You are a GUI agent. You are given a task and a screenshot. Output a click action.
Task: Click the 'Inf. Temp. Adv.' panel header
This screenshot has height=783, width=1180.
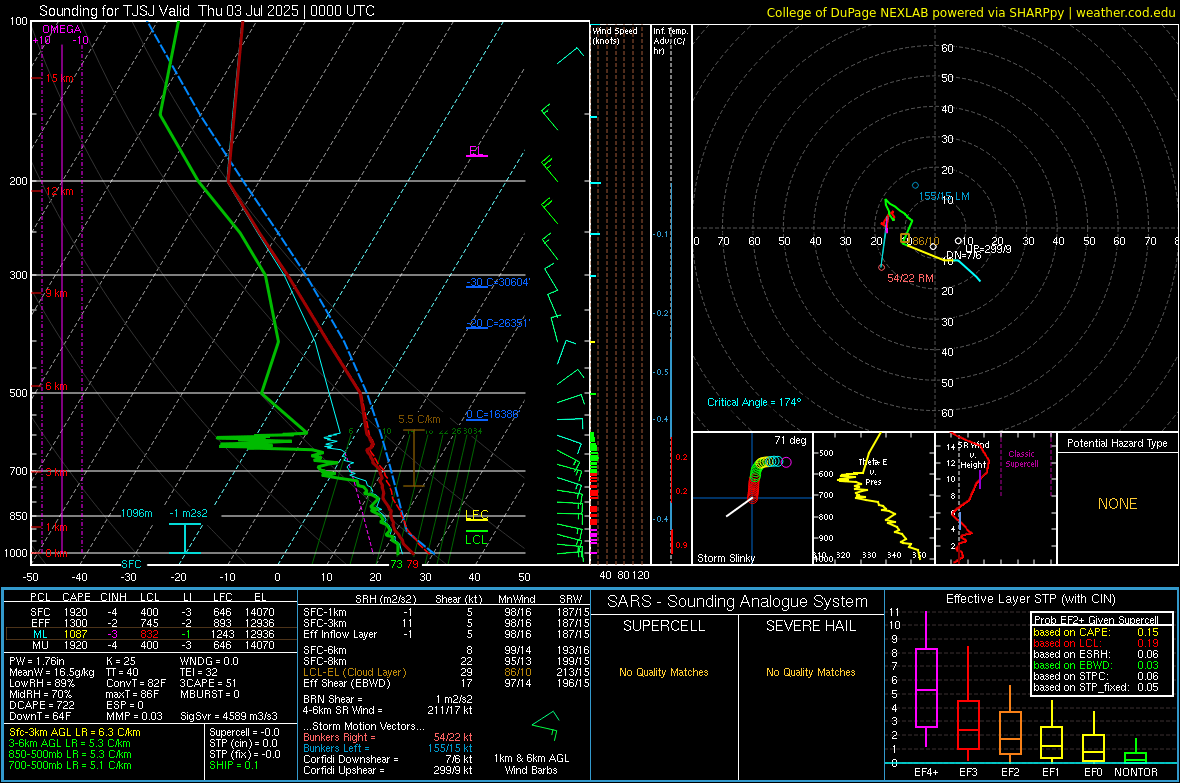(x=670, y=41)
